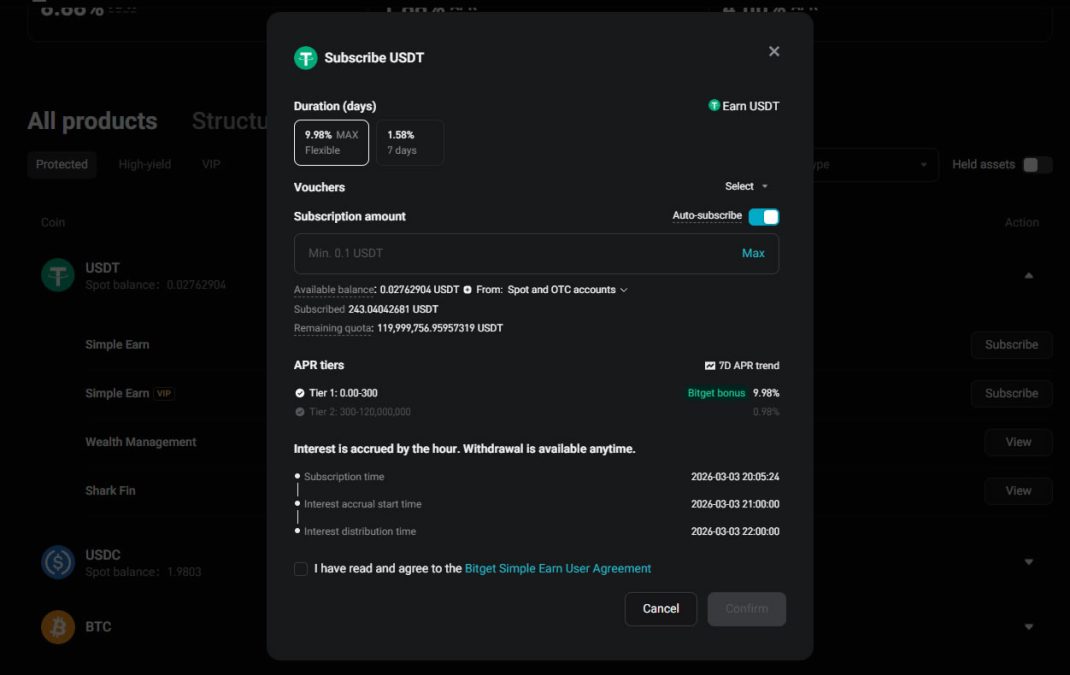Open the product type dropdown behind dialog
1070x675 pixels.
[876, 164]
